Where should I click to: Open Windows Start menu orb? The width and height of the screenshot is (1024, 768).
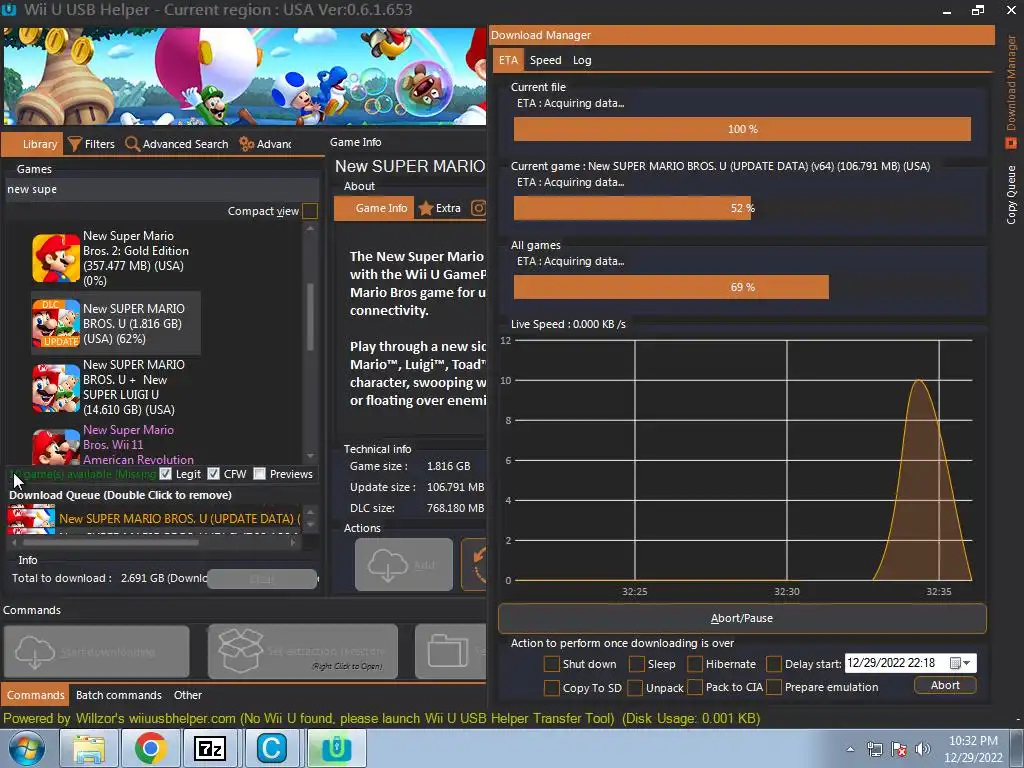pyautogui.click(x=27, y=748)
